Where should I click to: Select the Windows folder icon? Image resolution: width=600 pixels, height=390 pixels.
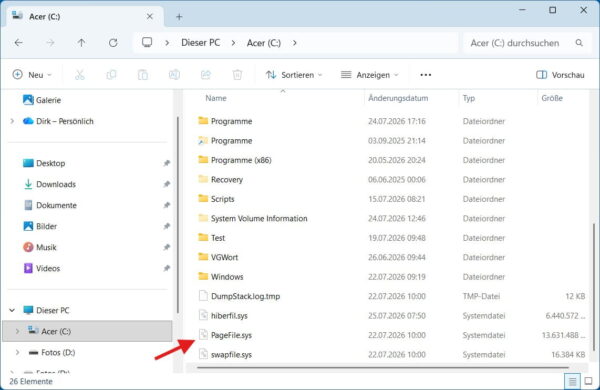203,276
